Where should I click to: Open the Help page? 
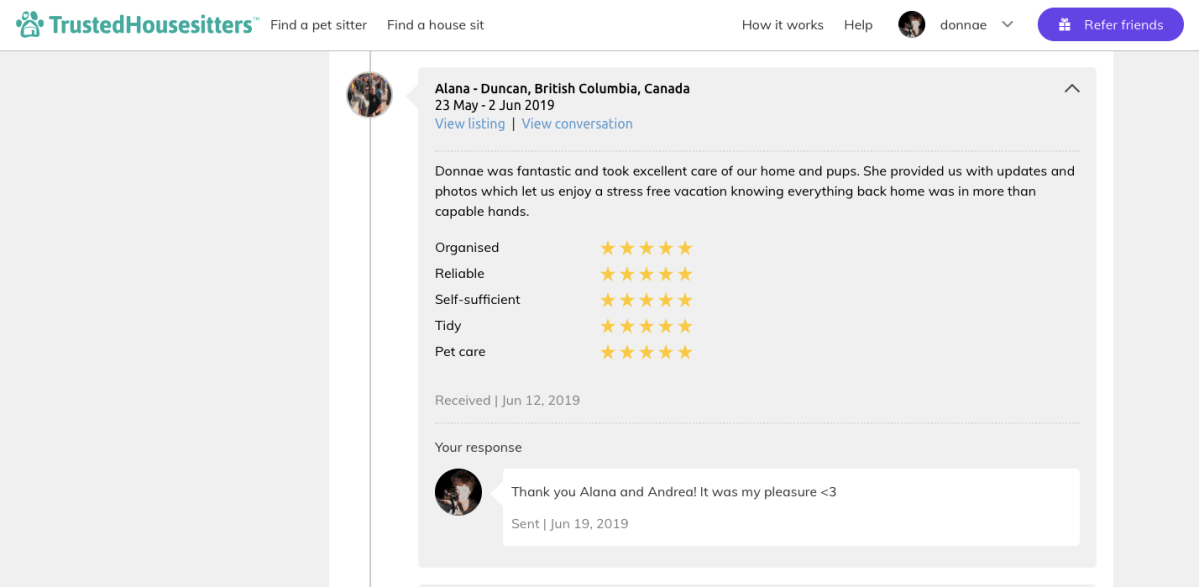coord(858,25)
